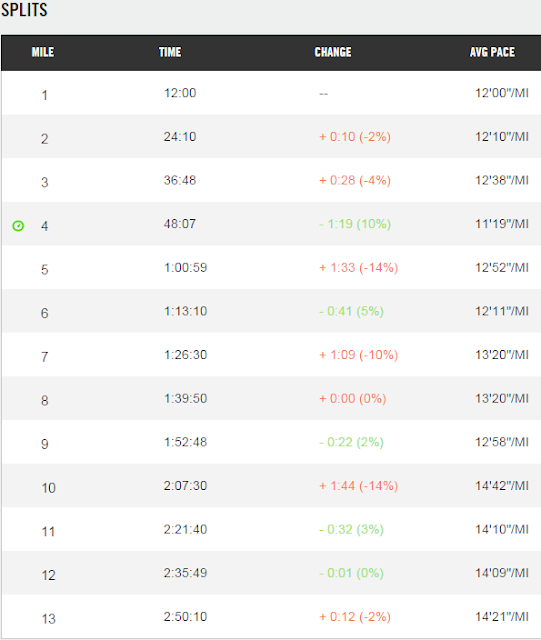Click the mile 12 time 2:35:49

coord(185,573)
